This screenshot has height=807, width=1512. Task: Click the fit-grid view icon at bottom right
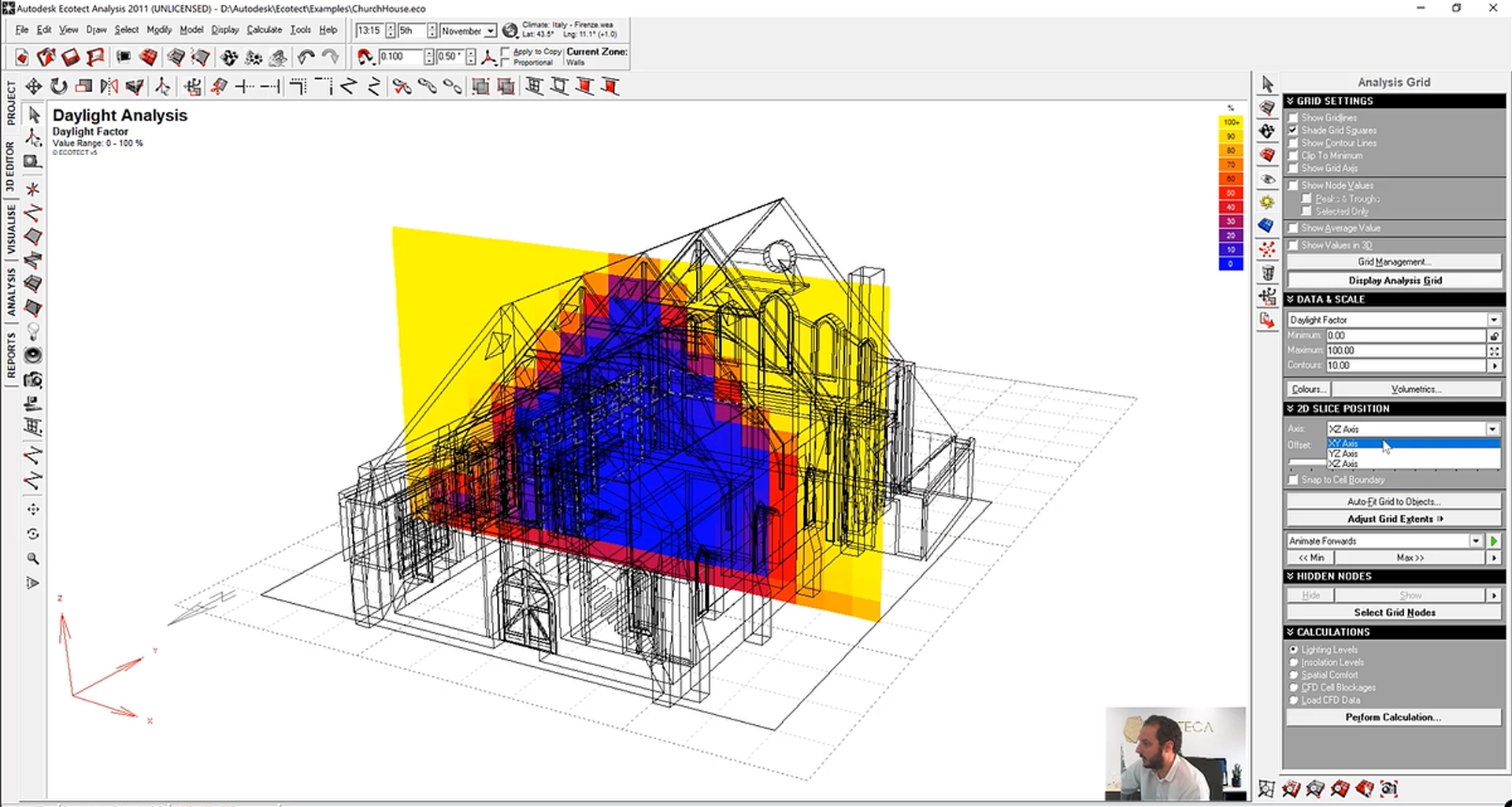[x=1266, y=788]
